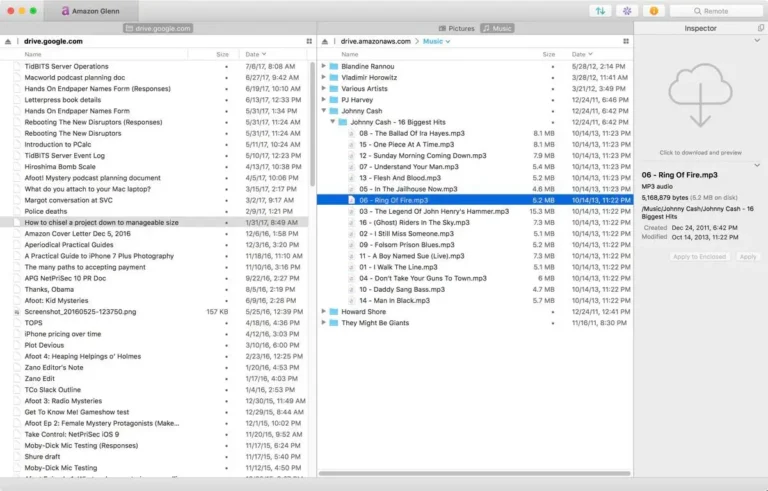Click right pane Size column header
This screenshot has width=768, height=491.
549,54
